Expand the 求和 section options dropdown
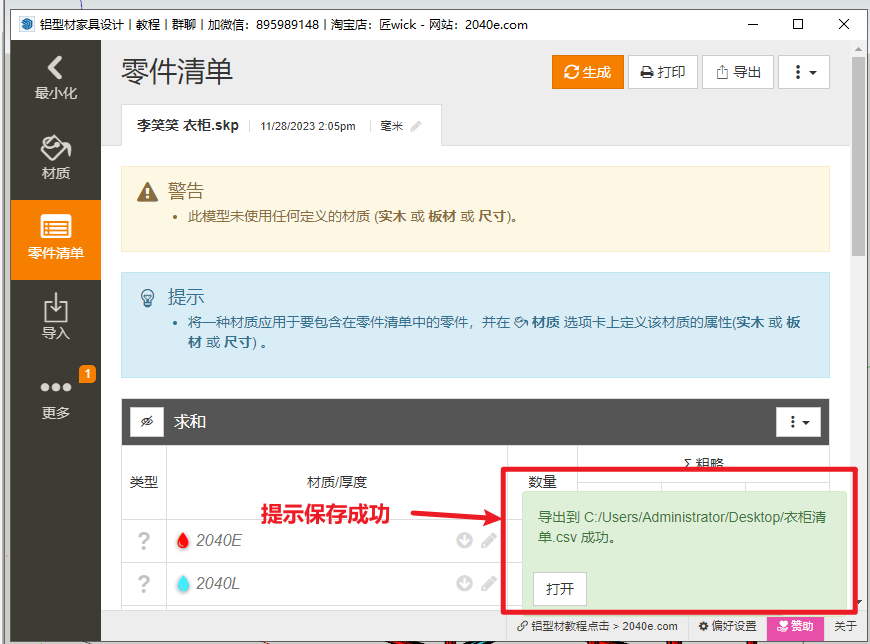Image resolution: width=870 pixels, height=644 pixels. click(799, 422)
